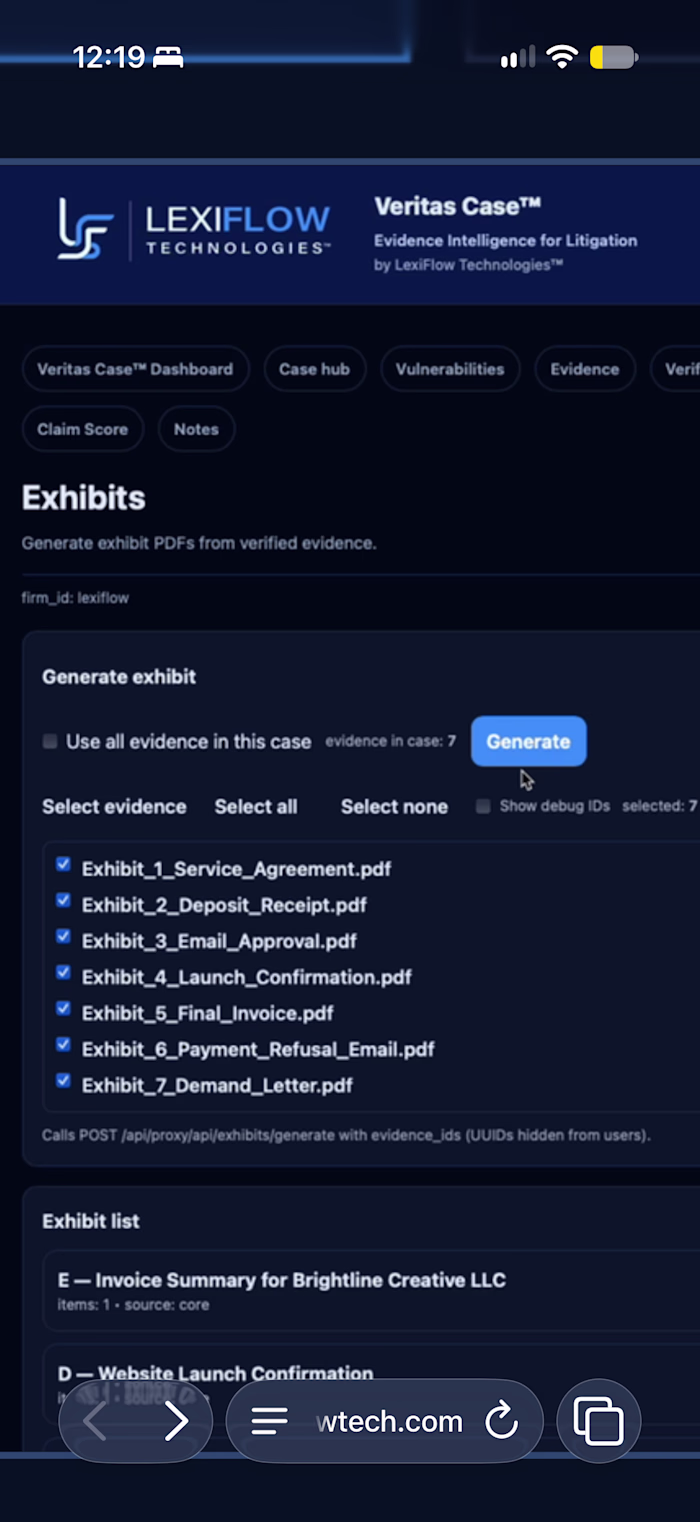Tap the battery status icon

(x=614, y=57)
